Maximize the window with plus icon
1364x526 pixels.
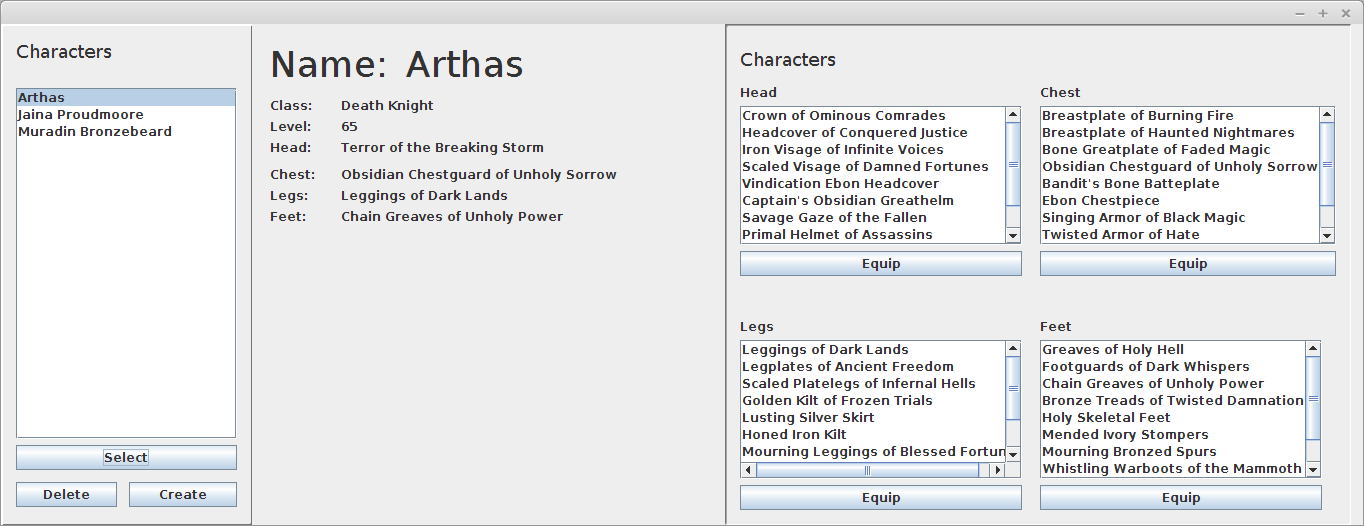tap(1322, 13)
